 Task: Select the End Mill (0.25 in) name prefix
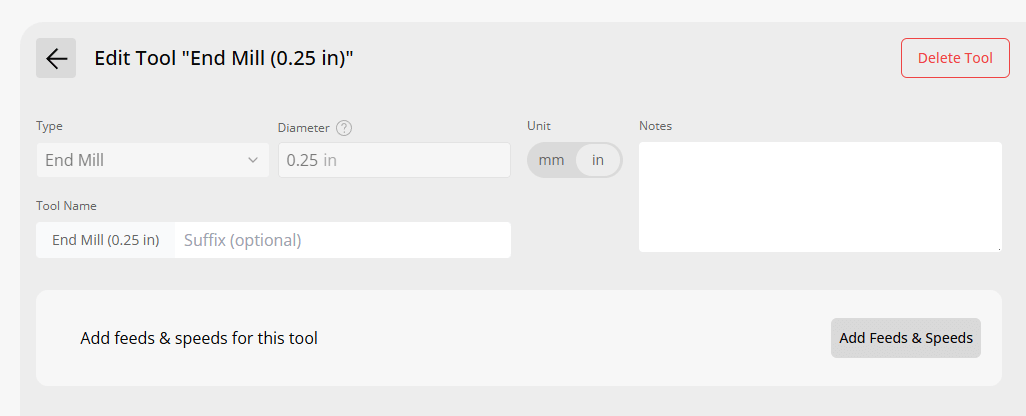(x=105, y=240)
